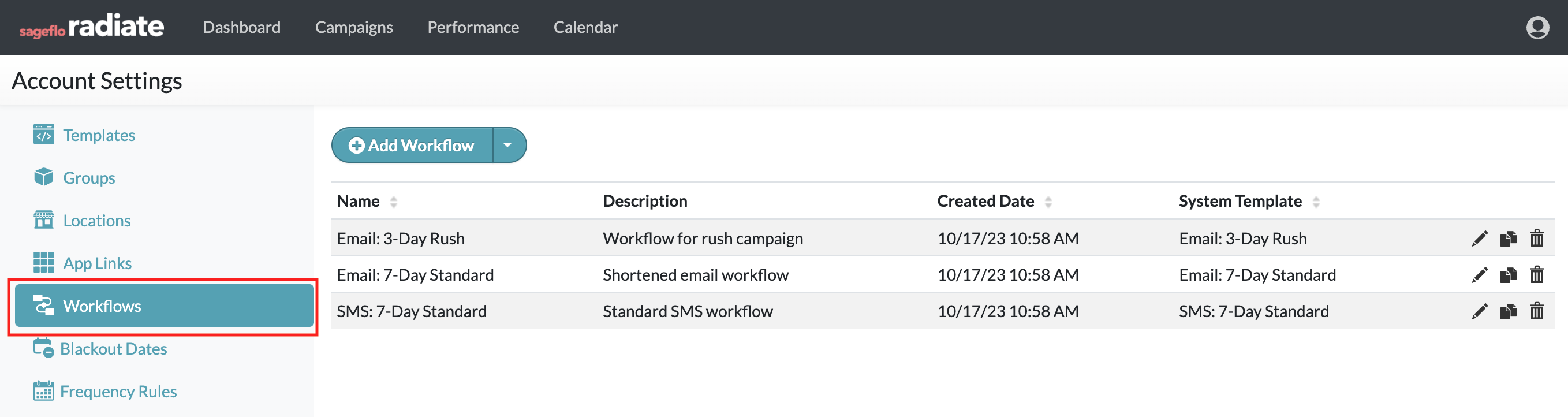Go to the Performance page

(473, 27)
